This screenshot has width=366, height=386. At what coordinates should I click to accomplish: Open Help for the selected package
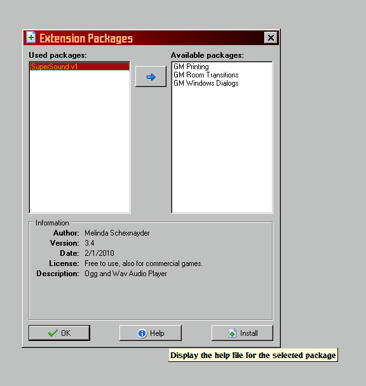coord(150,333)
